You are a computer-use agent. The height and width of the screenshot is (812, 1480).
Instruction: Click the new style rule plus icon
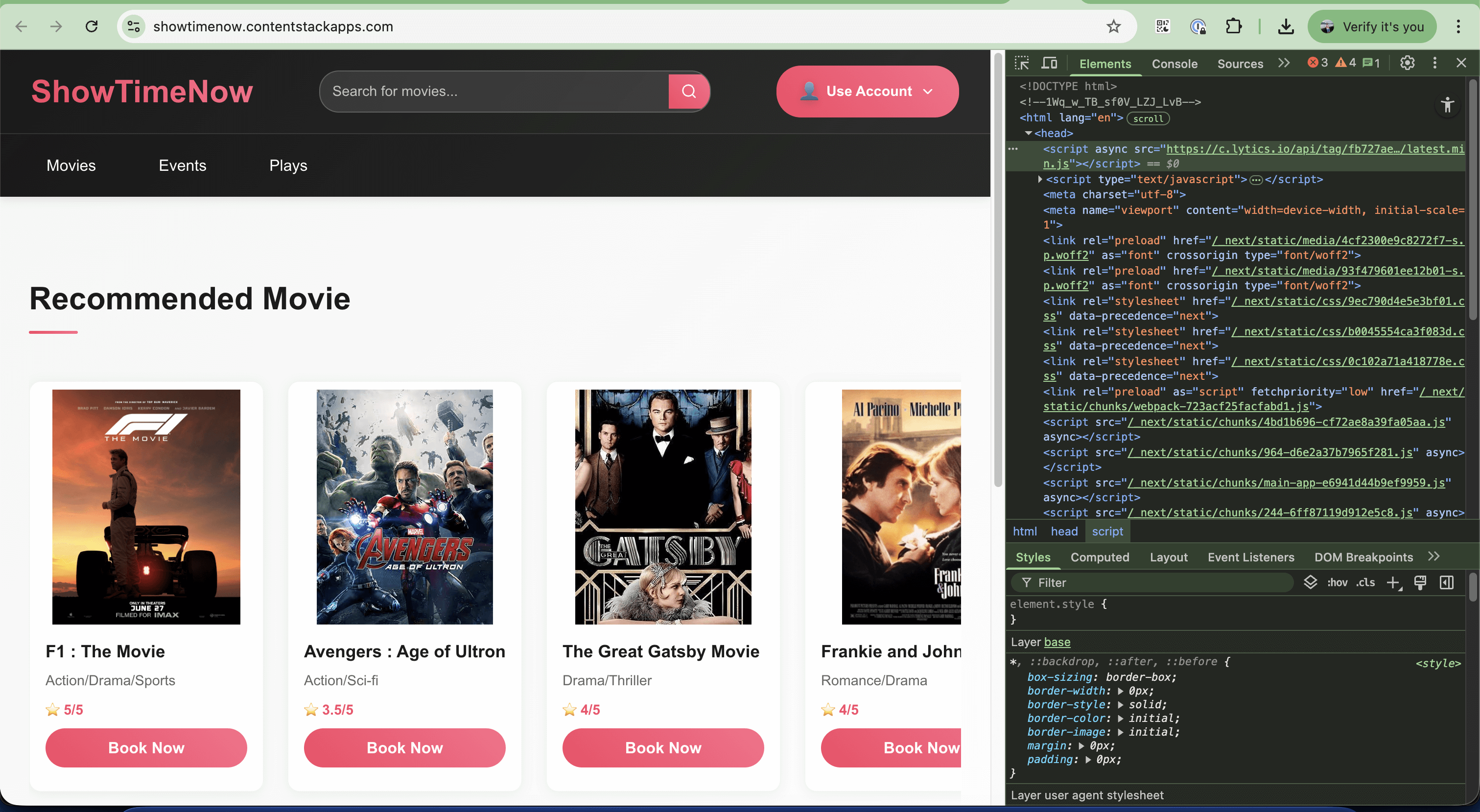1393,582
